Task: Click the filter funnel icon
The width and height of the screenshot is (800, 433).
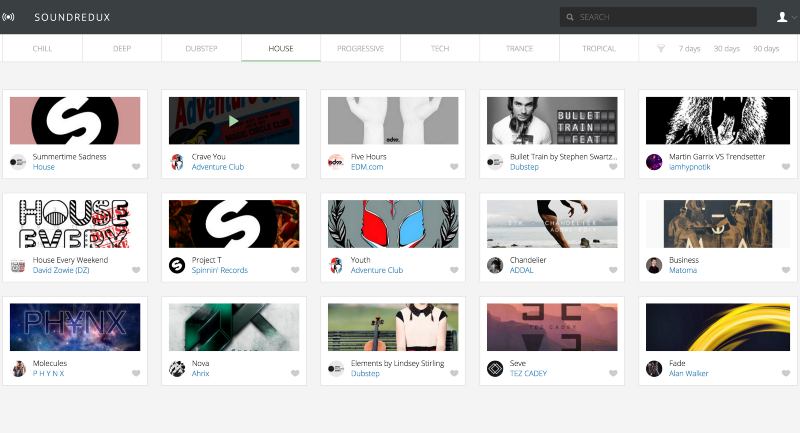Action: 661,48
